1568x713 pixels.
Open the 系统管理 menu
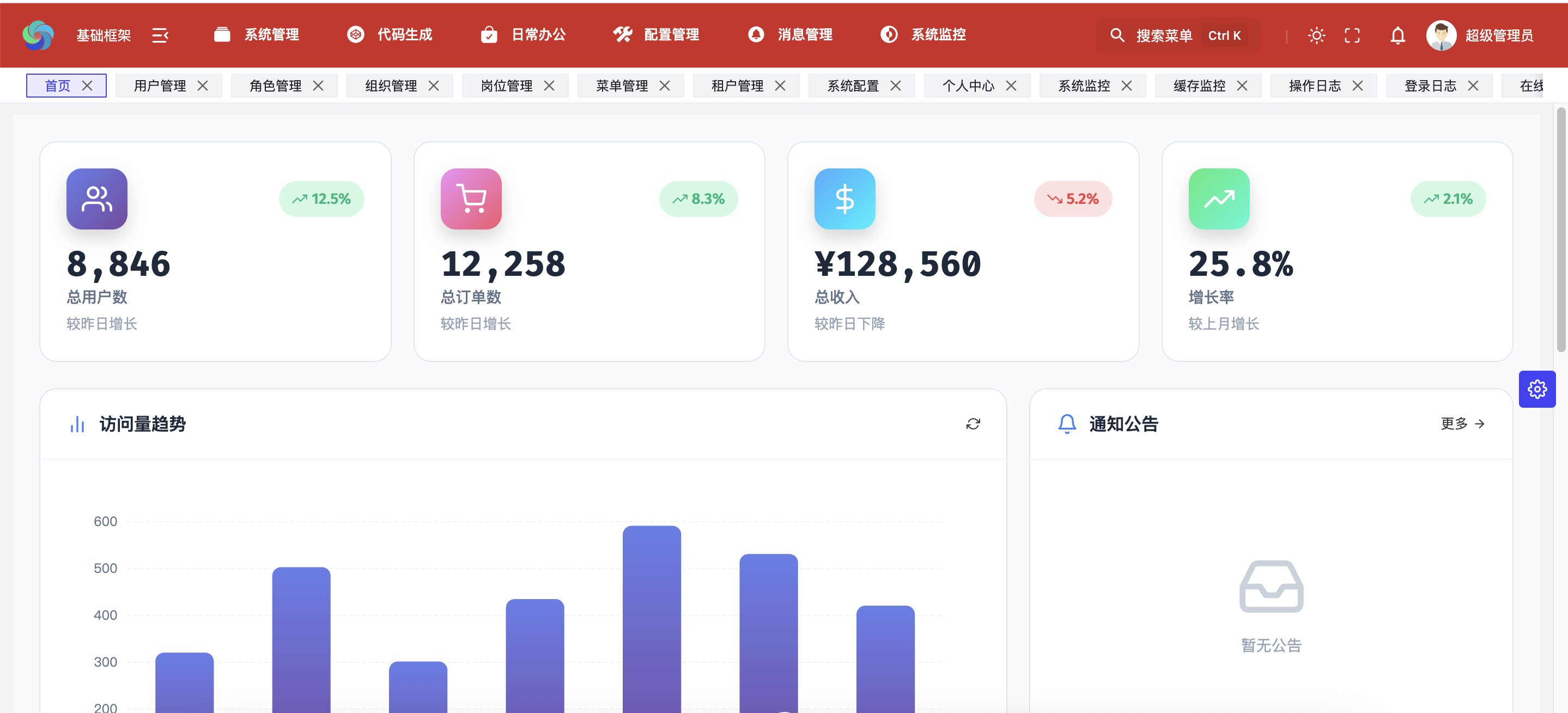tap(256, 35)
